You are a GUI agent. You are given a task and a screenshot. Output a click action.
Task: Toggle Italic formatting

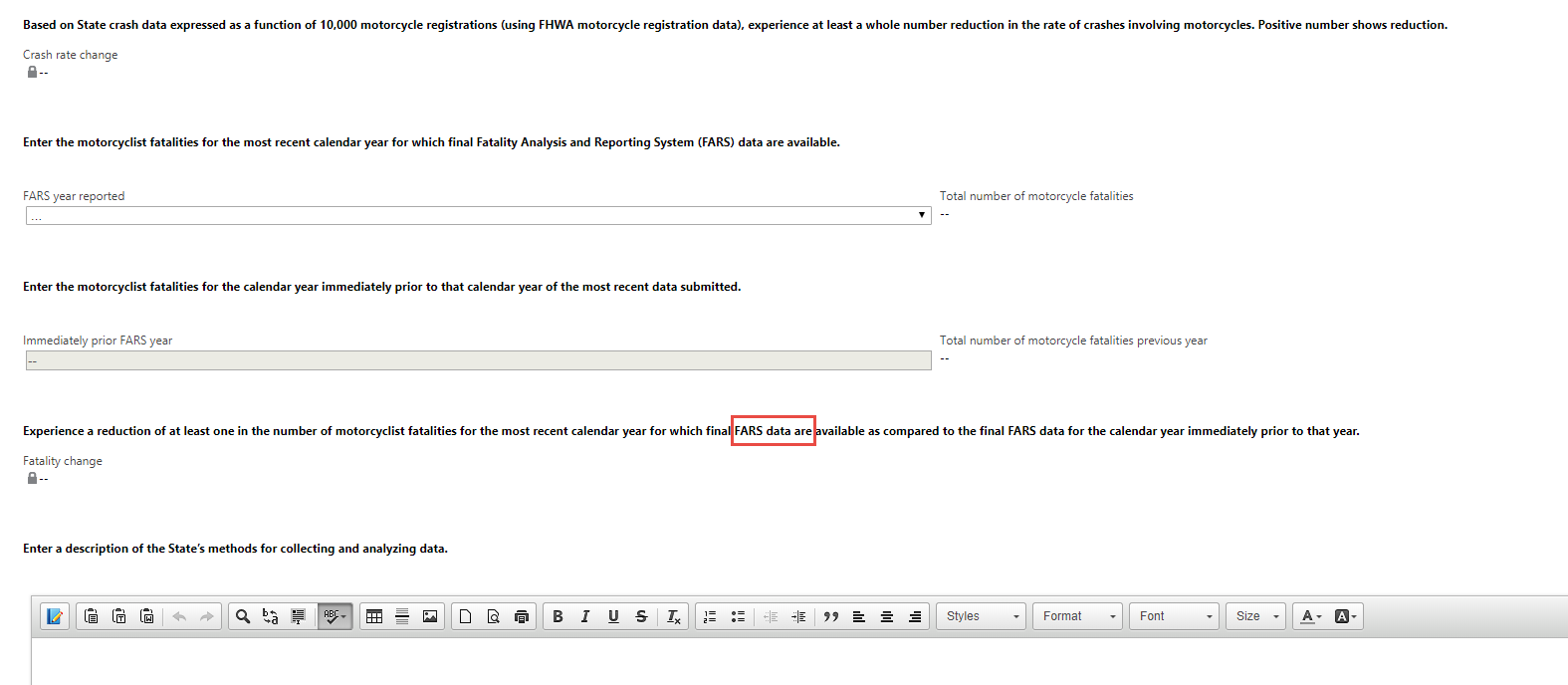(585, 616)
